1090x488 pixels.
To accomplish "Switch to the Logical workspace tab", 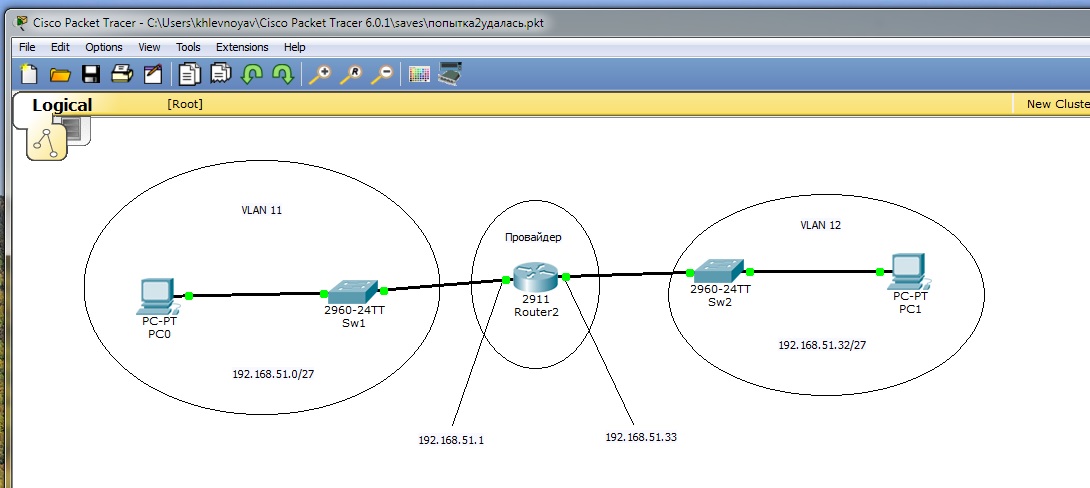I will pyautogui.click(x=62, y=105).
